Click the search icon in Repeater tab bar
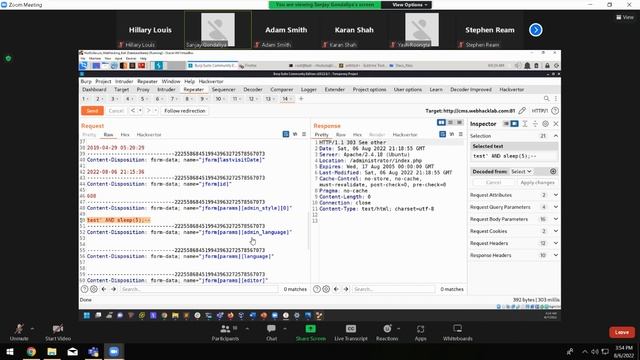The height and width of the screenshot is (360, 640). pyautogui.click(x=547, y=98)
